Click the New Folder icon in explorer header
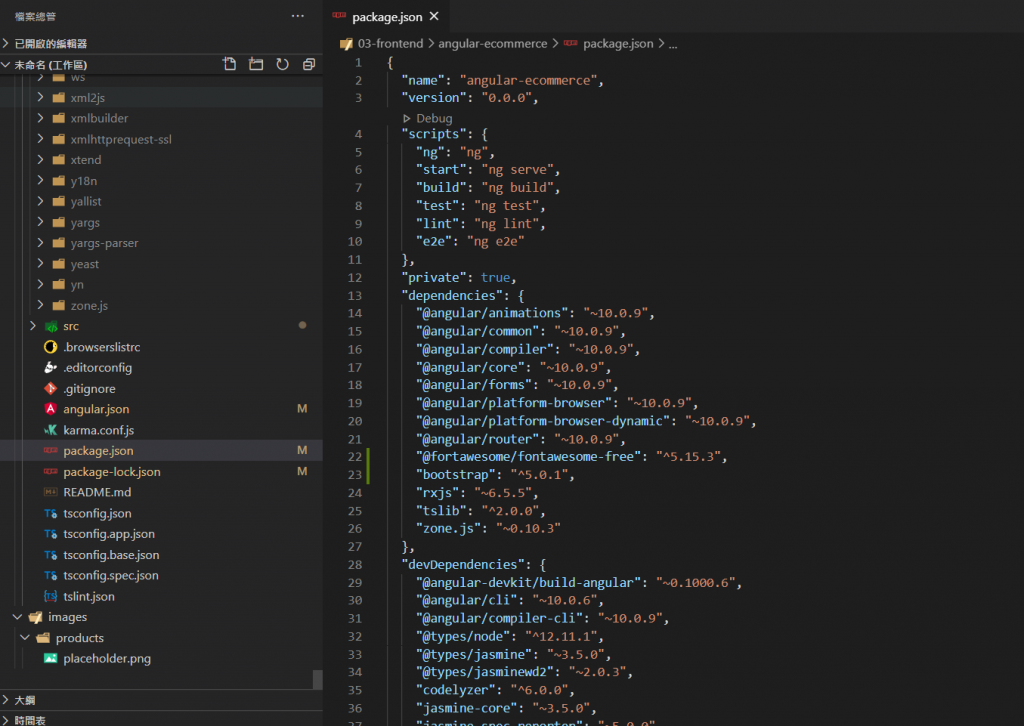 tap(256, 64)
